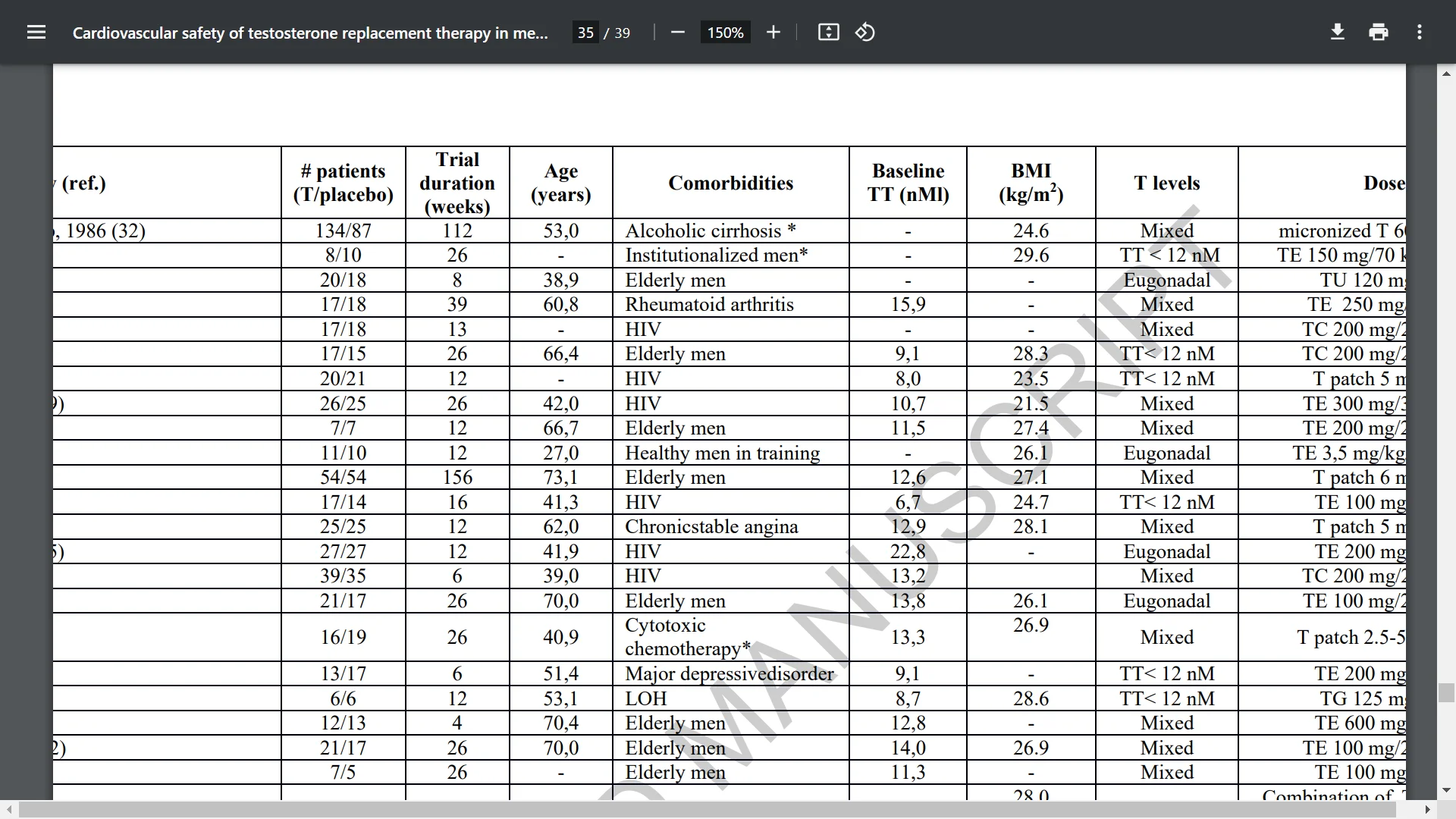The height and width of the screenshot is (819, 1456).
Task: Zoom out with the minus icon
Action: pyautogui.click(x=678, y=33)
